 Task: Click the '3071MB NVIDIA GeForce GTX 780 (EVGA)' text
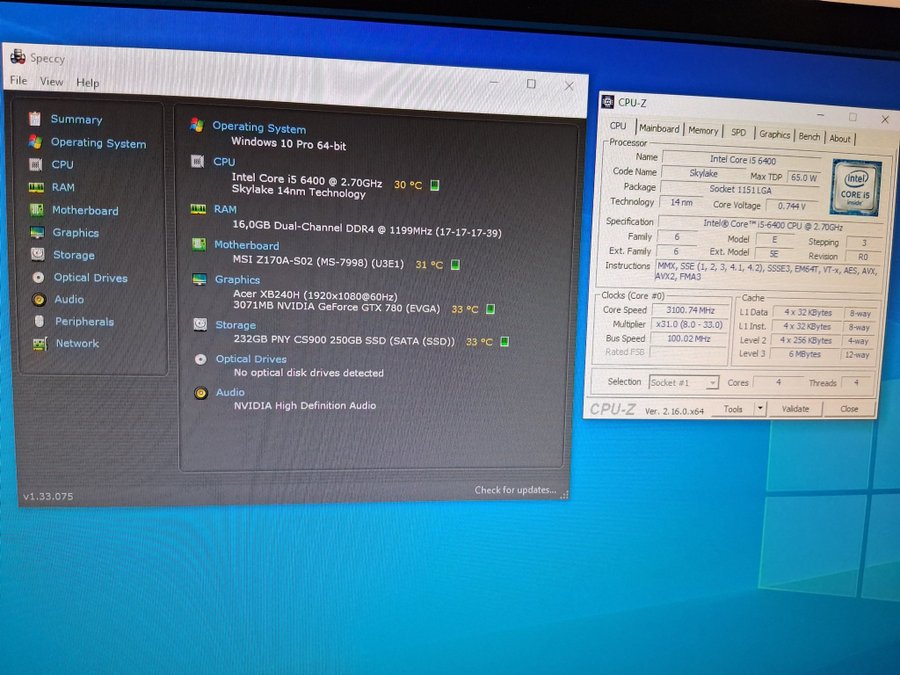[x=336, y=307]
